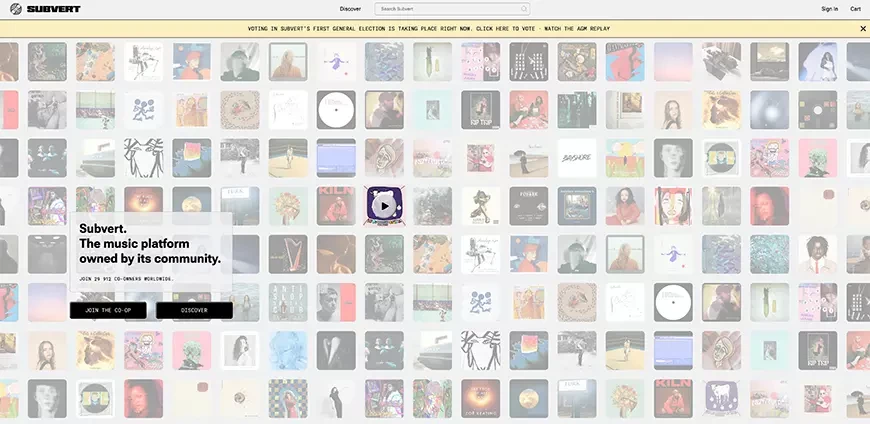This screenshot has height=424, width=870.
Task: Open the BAYSHORE album cover
Action: coord(577,158)
